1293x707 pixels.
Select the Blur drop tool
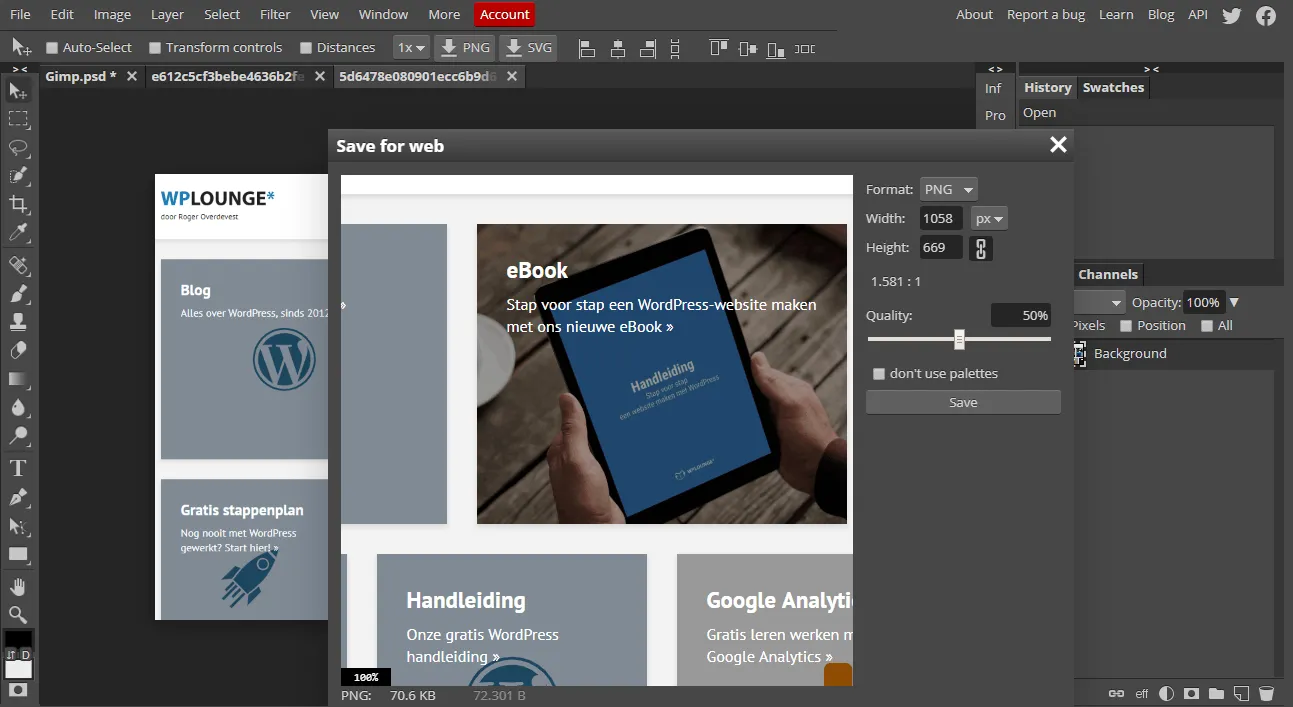pyautogui.click(x=18, y=408)
